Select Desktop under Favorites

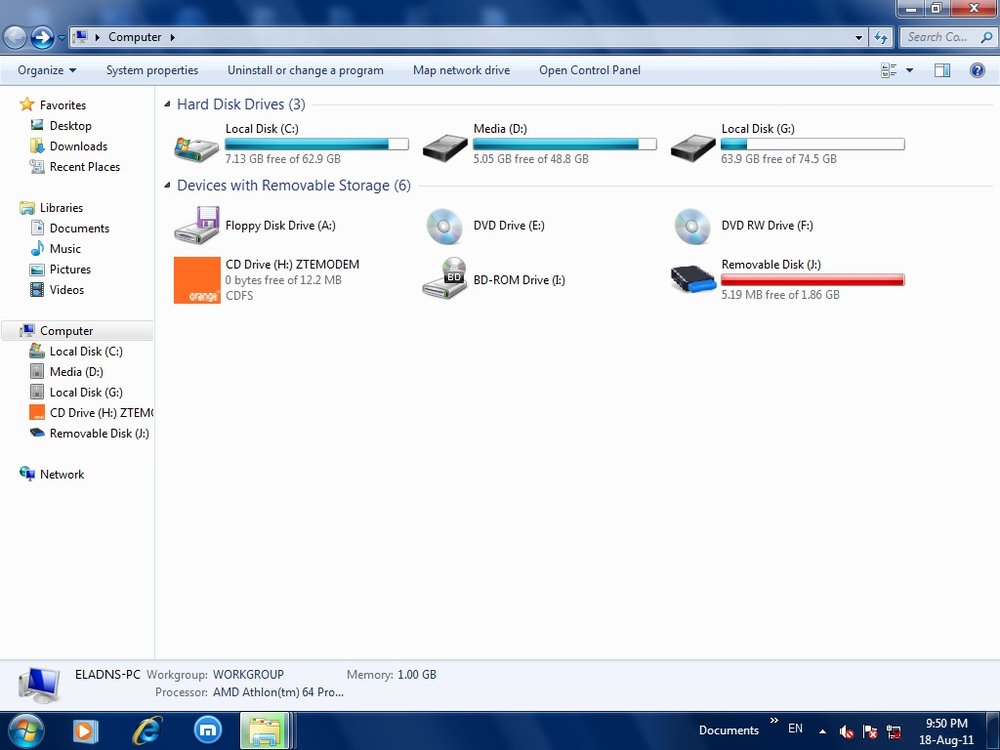tap(70, 126)
